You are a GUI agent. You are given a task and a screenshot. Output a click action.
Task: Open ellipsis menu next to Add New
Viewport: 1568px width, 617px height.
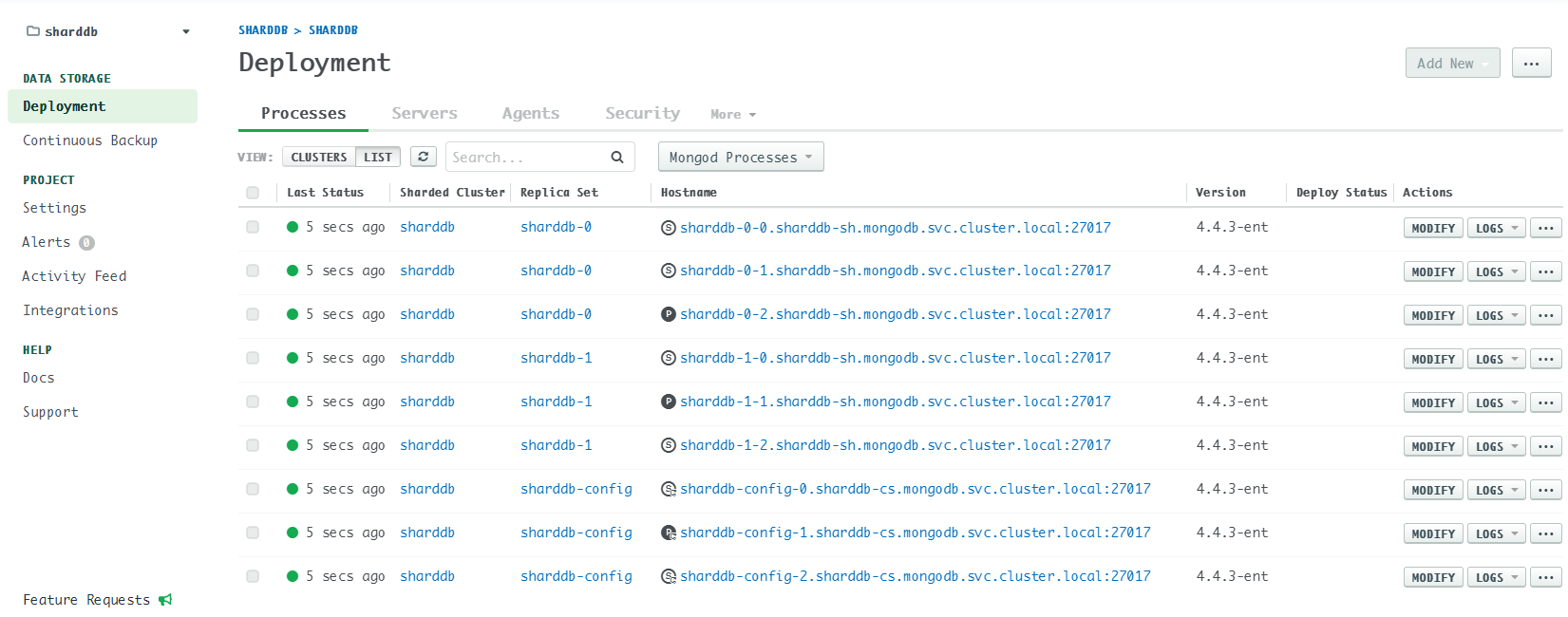1531,63
